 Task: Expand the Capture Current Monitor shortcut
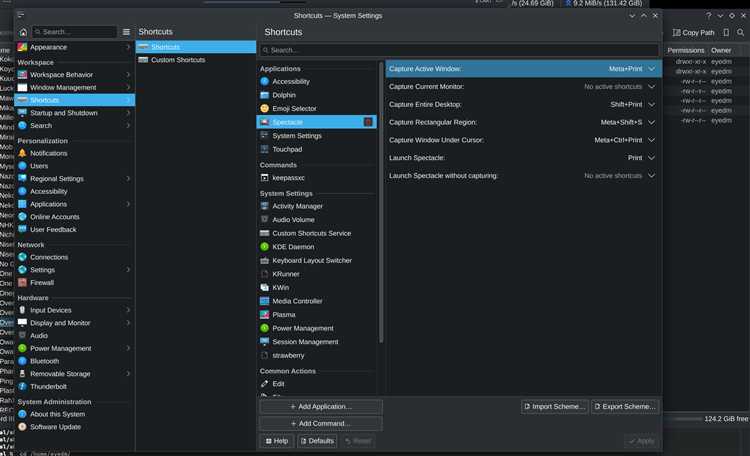(x=651, y=87)
